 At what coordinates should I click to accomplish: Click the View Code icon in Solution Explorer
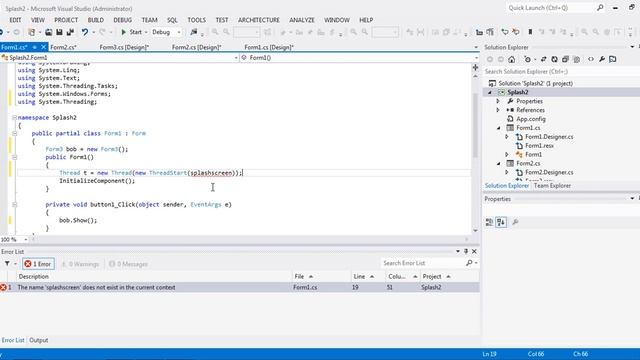591,59
